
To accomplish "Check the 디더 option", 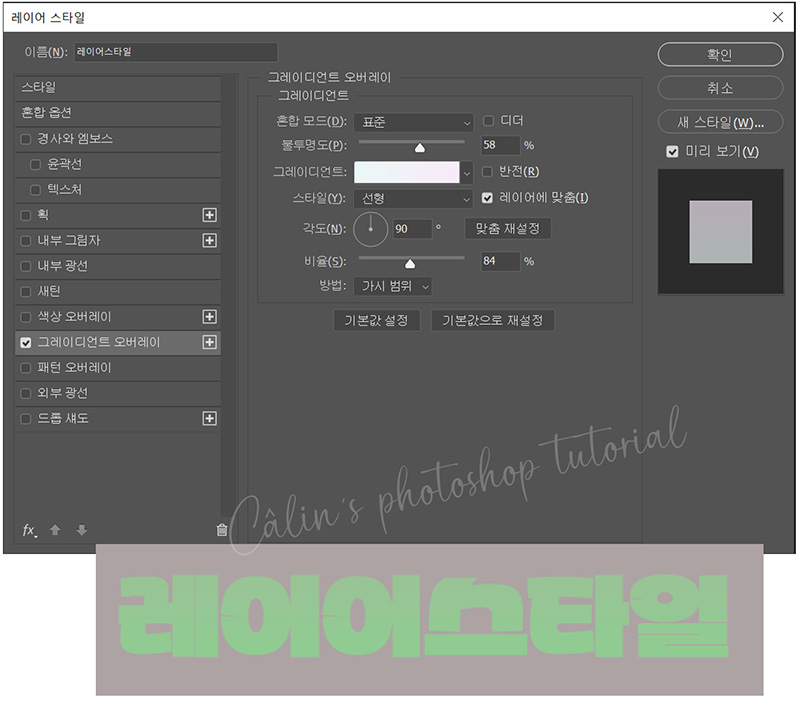I will point(488,120).
